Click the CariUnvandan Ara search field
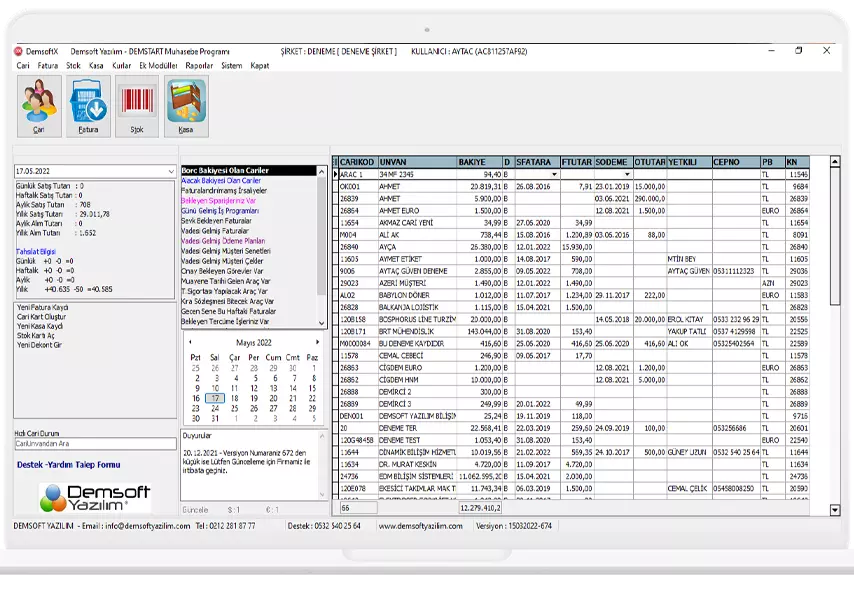 pos(94,443)
